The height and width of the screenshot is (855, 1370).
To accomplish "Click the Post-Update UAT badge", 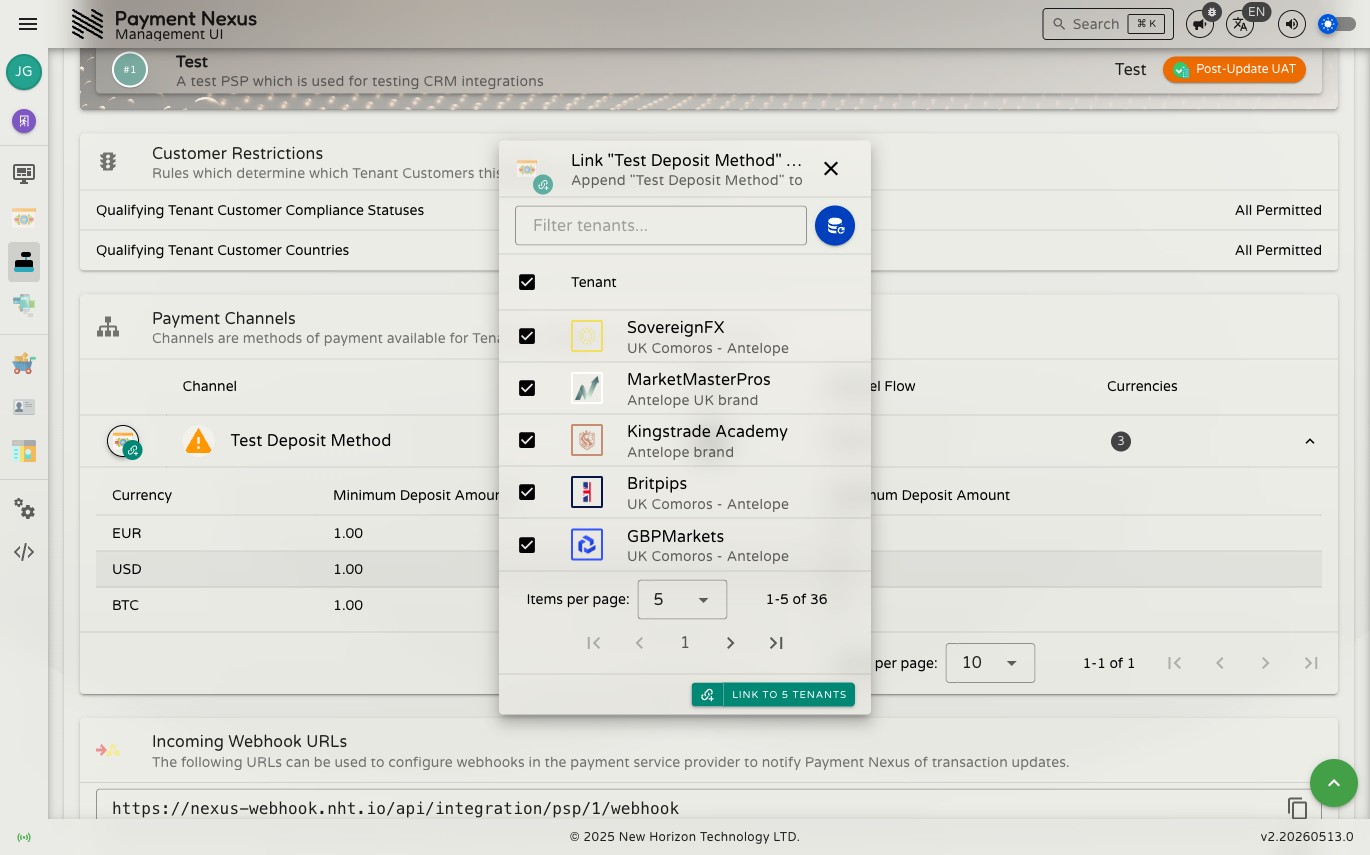I will click(x=1234, y=69).
